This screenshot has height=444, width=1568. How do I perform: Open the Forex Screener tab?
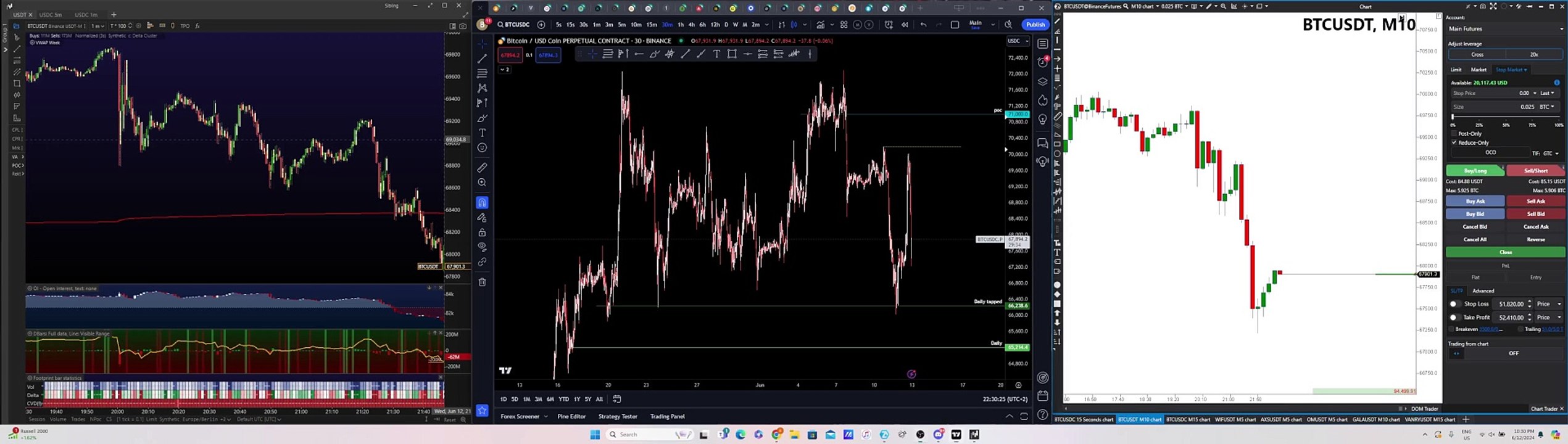[520, 416]
